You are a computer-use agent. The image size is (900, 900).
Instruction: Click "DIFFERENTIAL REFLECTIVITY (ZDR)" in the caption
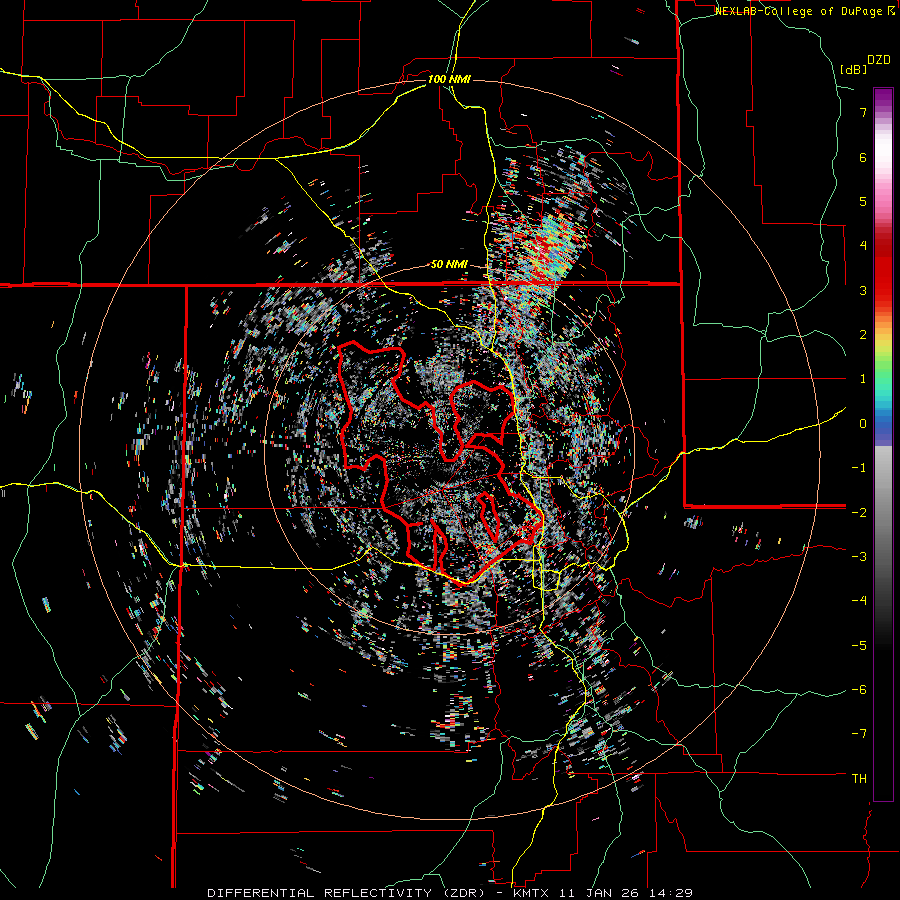(347, 893)
